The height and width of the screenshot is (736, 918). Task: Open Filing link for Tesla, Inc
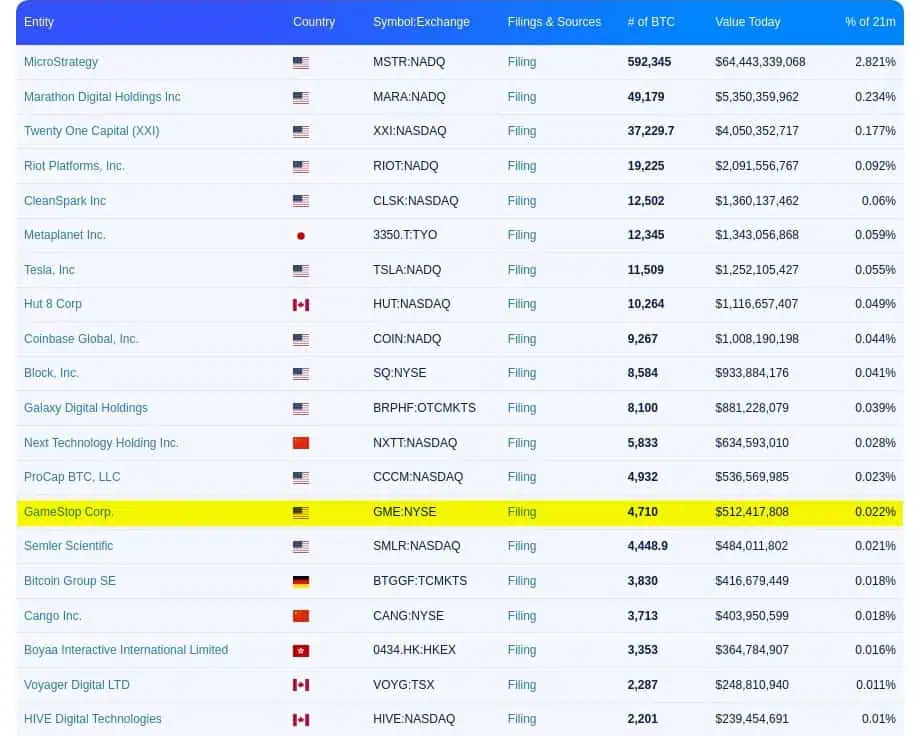tap(522, 270)
